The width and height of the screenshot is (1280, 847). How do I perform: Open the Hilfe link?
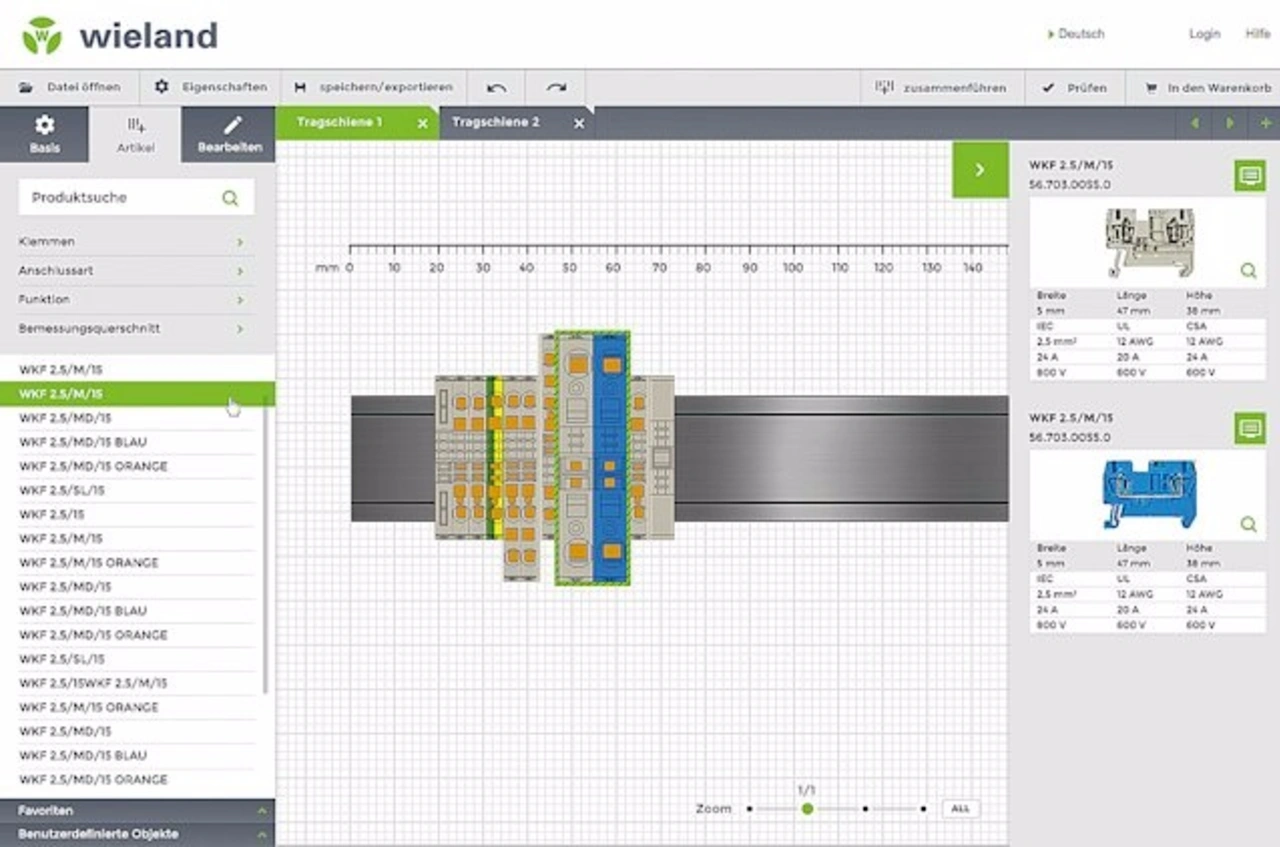coord(1258,34)
